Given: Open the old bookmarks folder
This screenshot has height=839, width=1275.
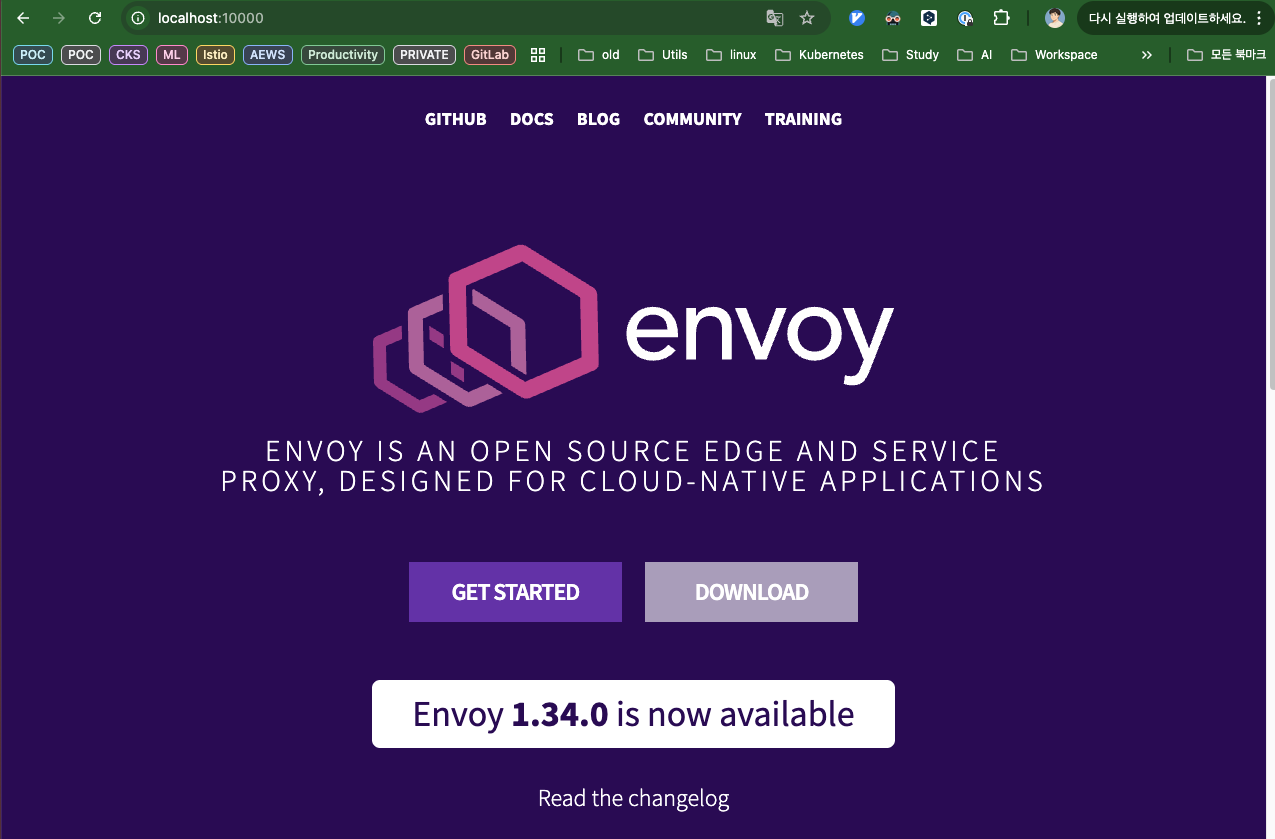Looking at the screenshot, I should pyautogui.click(x=599, y=55).
